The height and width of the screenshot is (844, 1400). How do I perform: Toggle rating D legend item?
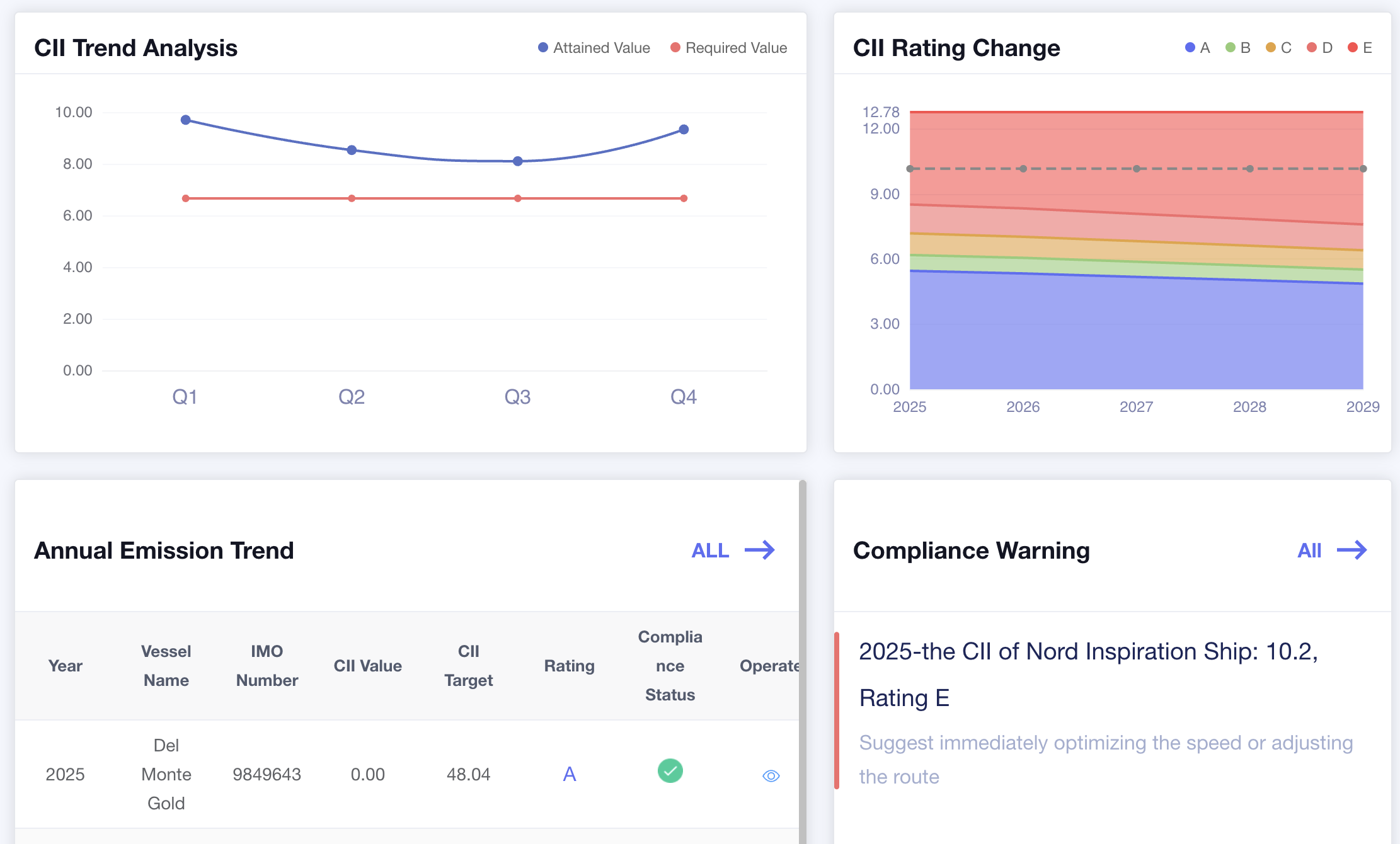(1319, 48)
